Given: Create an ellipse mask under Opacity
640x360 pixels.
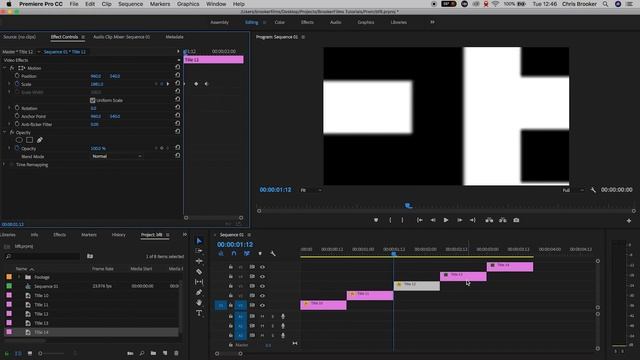Looking at the screenshot, I should (19, 140).
